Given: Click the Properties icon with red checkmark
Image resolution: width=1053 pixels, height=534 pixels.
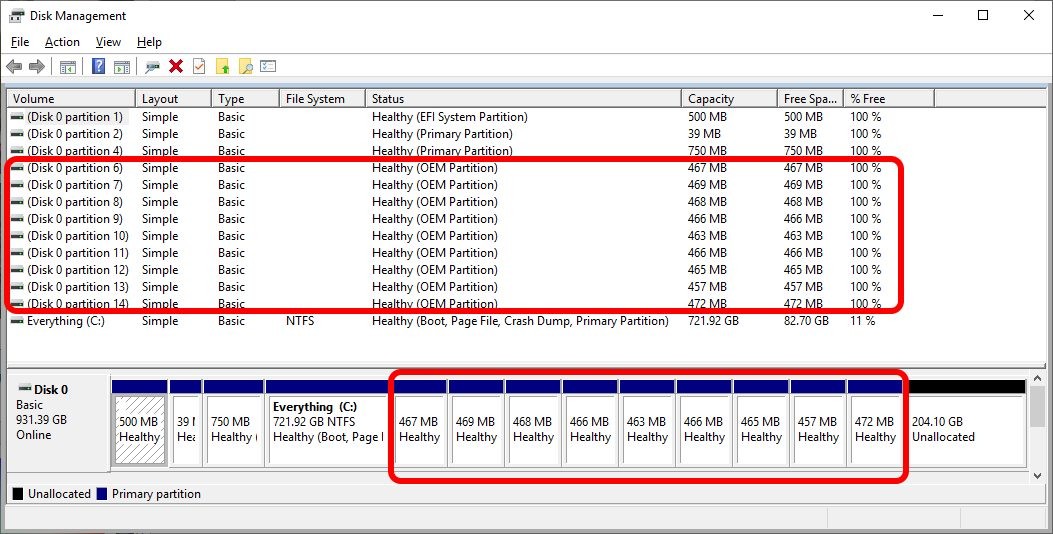Looking at the screenshot, I should tap(199, 67).
